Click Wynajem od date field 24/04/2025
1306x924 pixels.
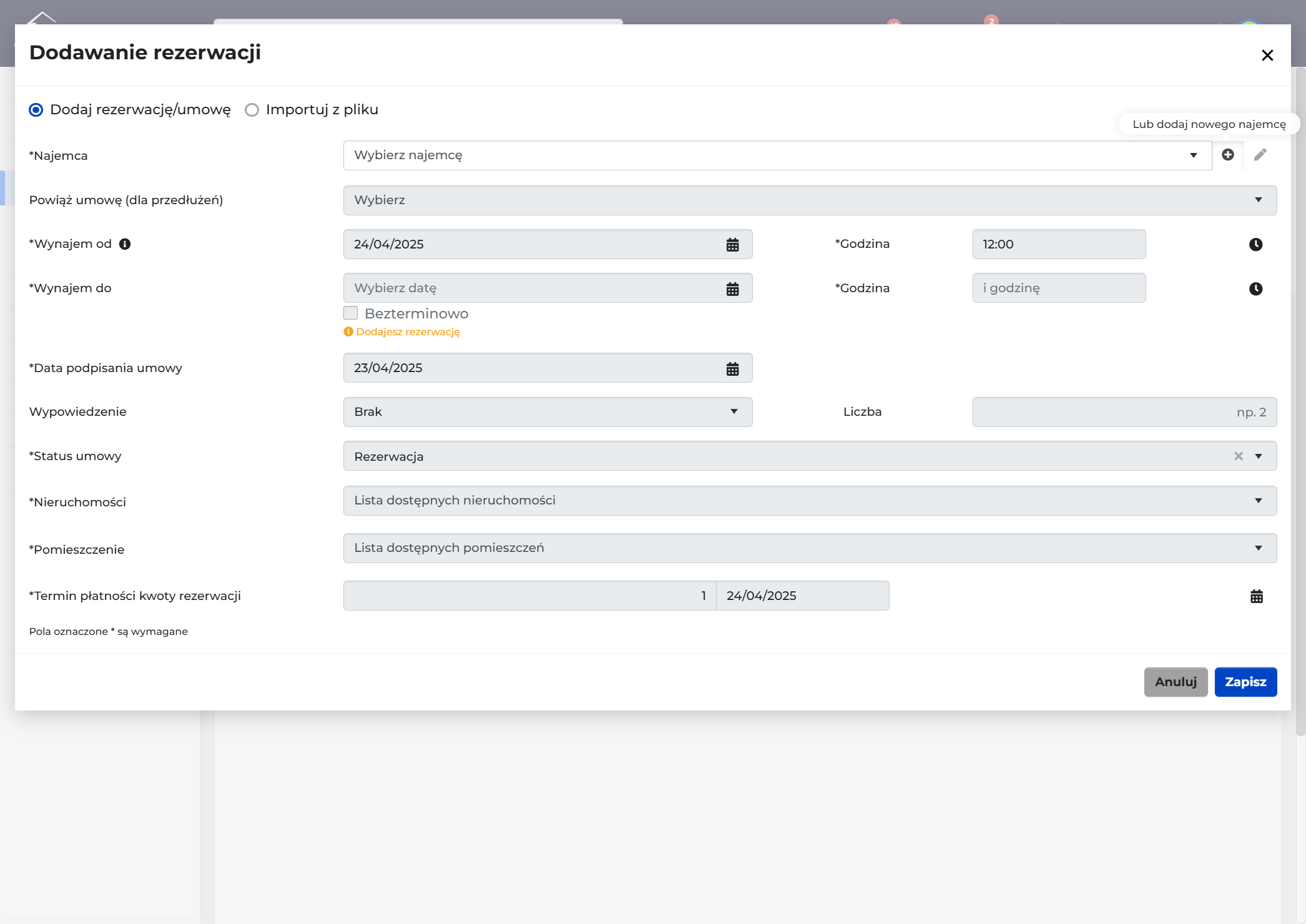pyautogui.click(x=547, y=244)
